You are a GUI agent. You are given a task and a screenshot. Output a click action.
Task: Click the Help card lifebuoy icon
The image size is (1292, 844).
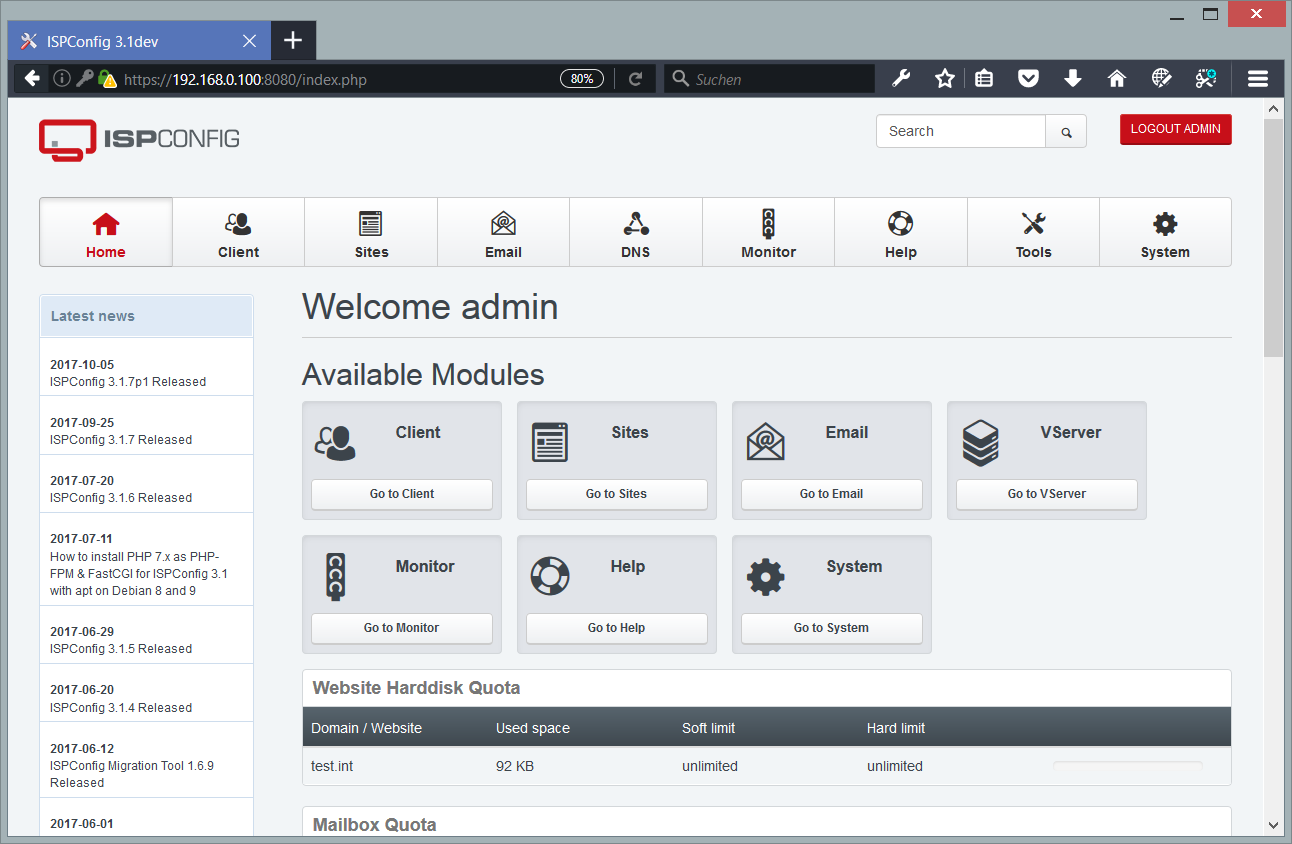550,576
